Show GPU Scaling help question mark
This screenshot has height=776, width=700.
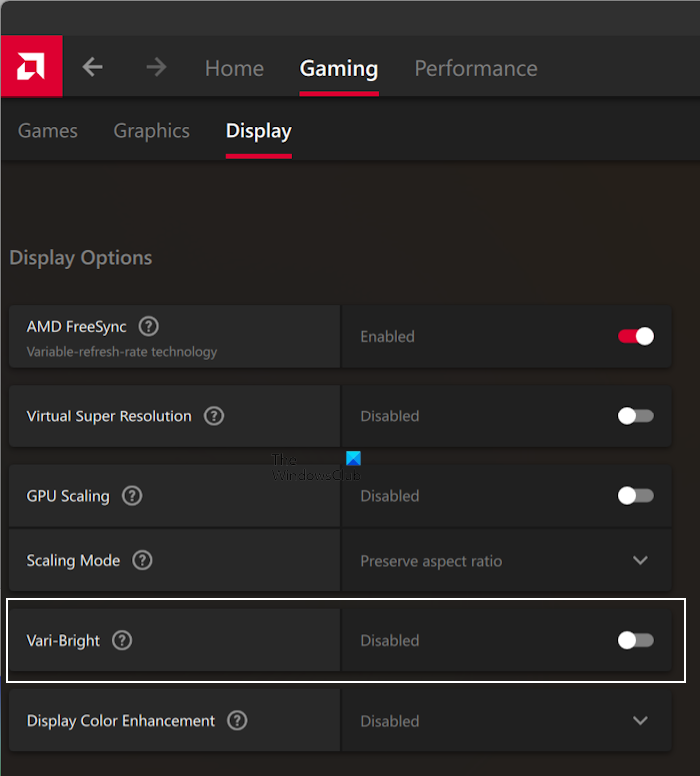[132, 496]
